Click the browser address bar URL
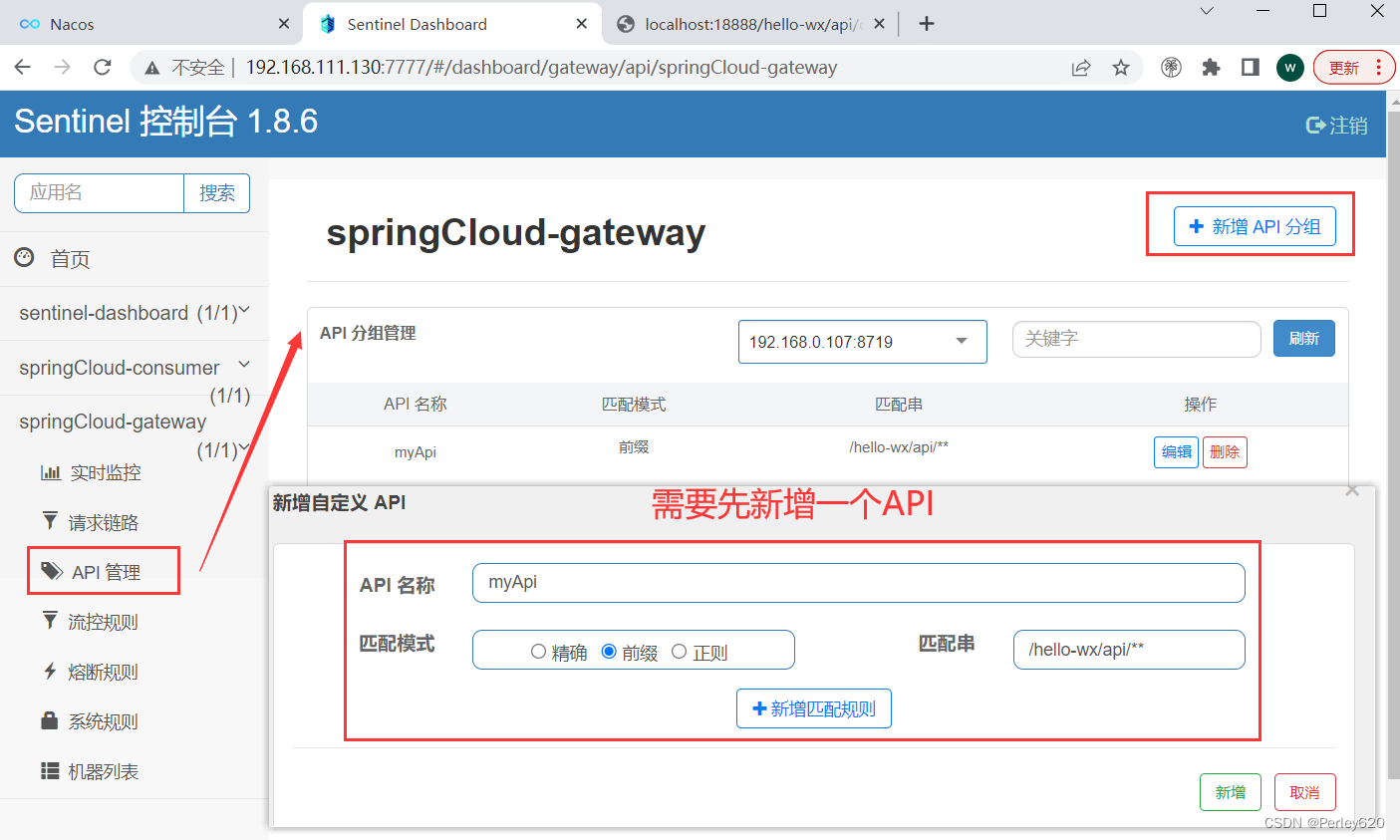Viewport: 1400px width, 840px height. (x=541, y=68)
